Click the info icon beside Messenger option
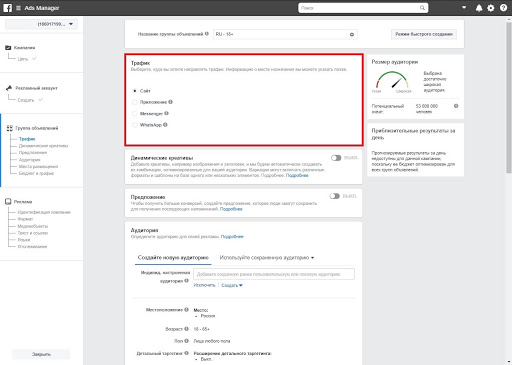Viewport: 512px width, 365px height. point(166,113)
